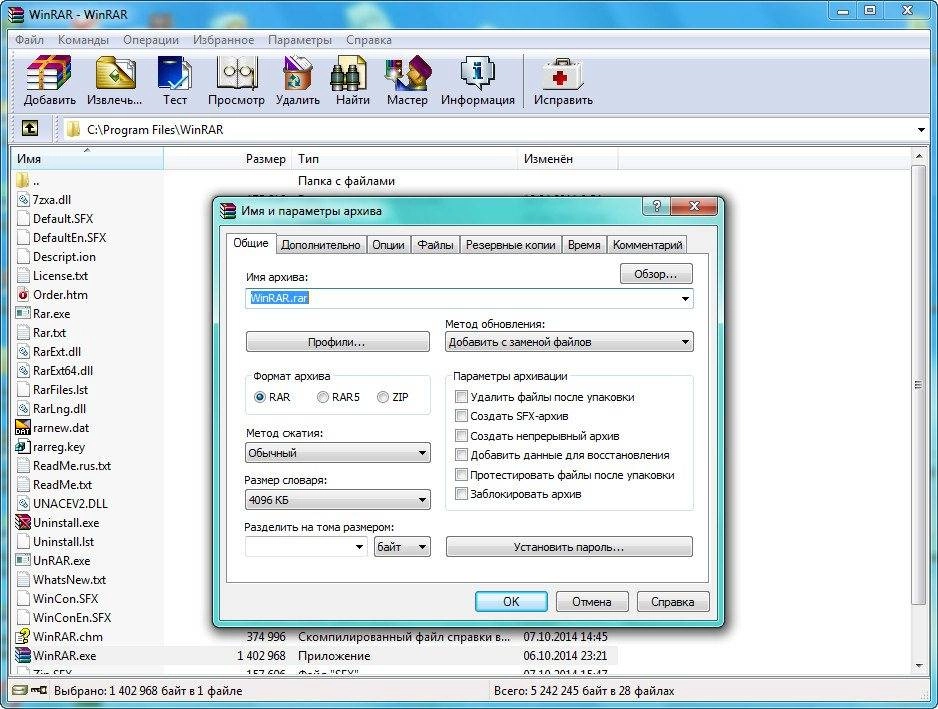
Task: Select the RarExt.dll file icon
Action: pyautogui.click(x=23, y=352)
